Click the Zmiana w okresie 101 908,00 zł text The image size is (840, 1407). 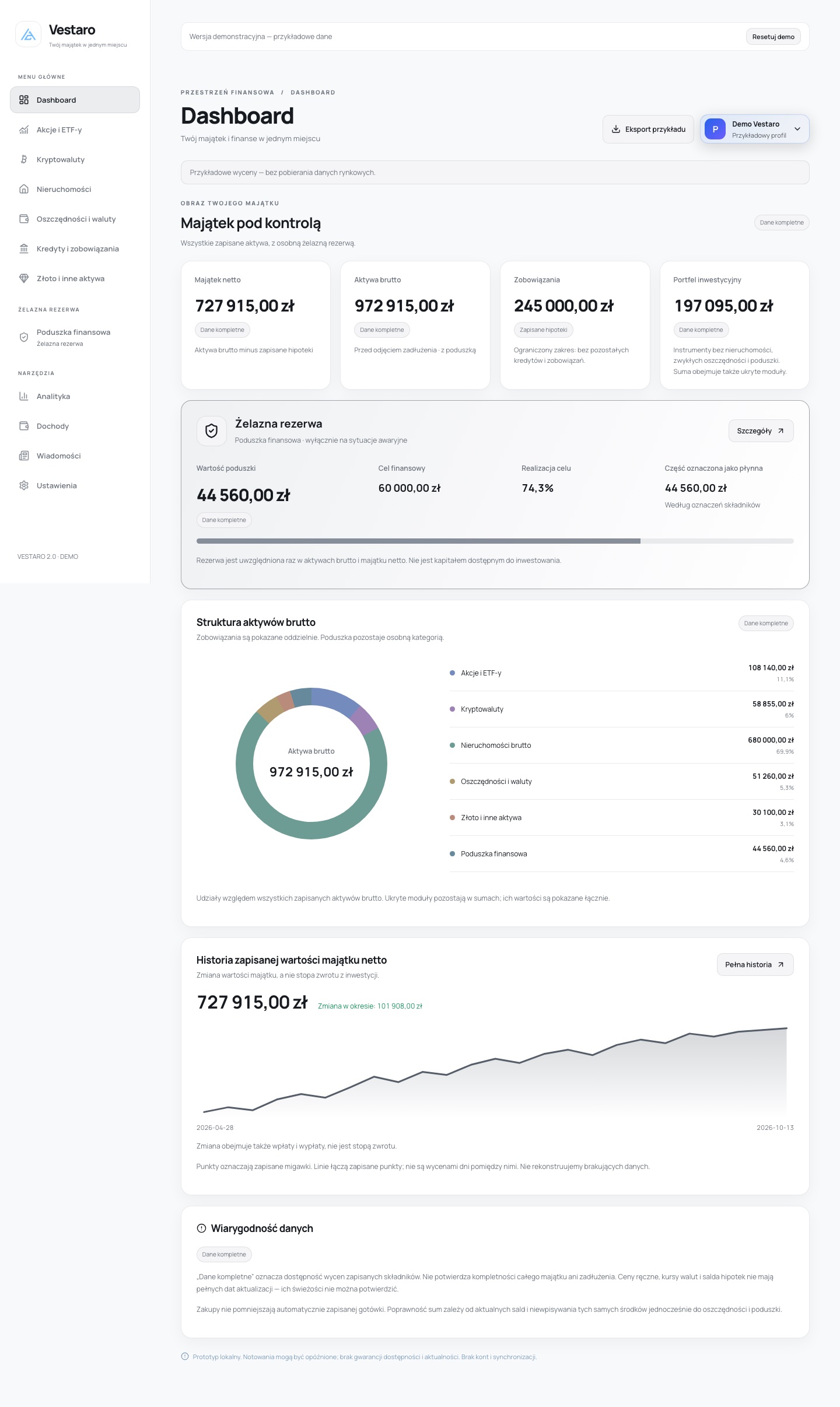click(x=370, y=1006)
